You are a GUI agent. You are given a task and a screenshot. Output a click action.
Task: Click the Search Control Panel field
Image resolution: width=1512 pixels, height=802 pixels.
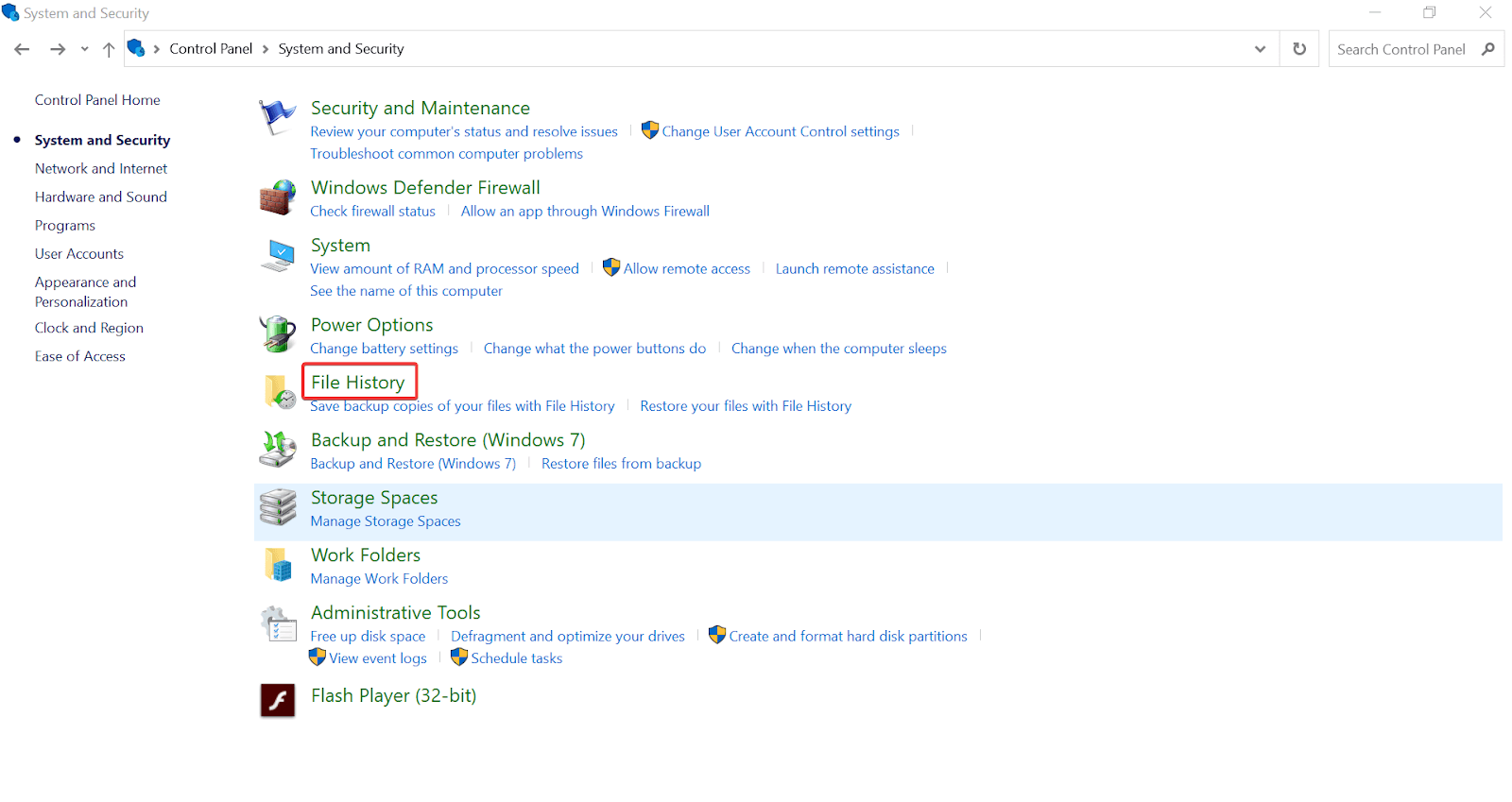click(1401, 49)
